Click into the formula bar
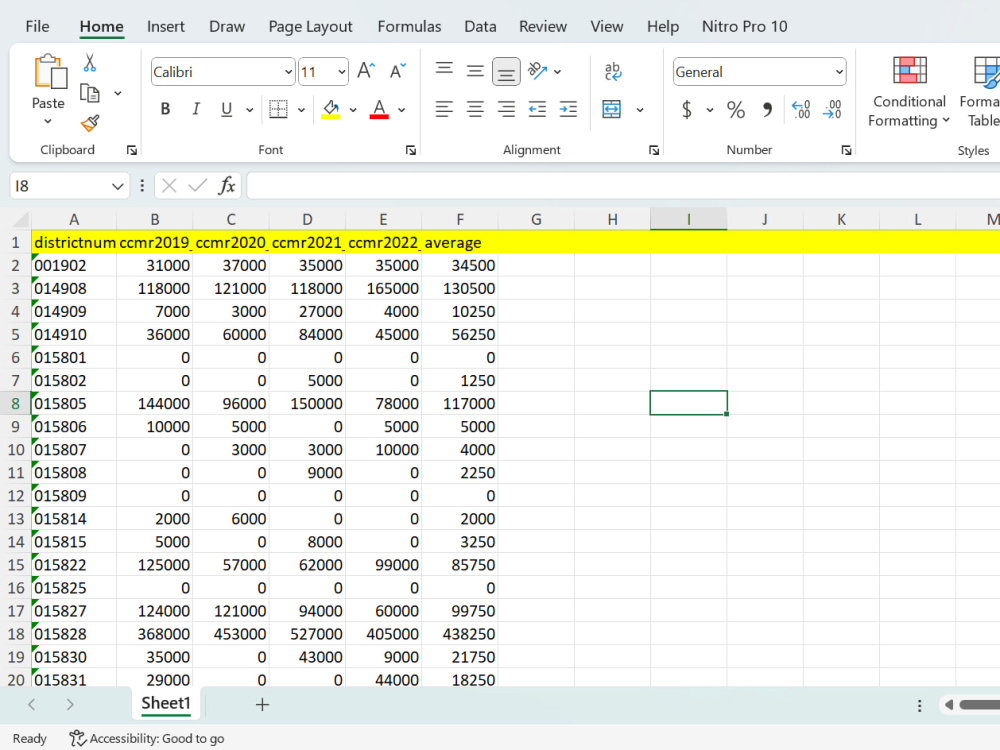This screenshot has width=1000, height=750. point(623,186)
